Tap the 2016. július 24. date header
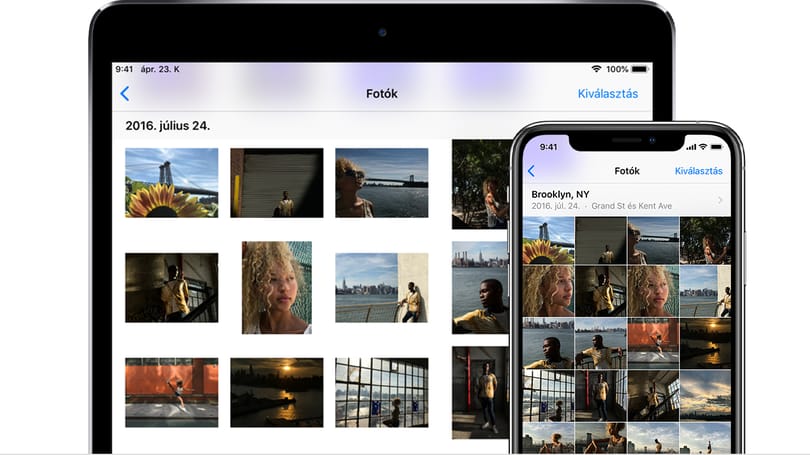The width and height of the screenshot is (810, 455). point(167,125)
